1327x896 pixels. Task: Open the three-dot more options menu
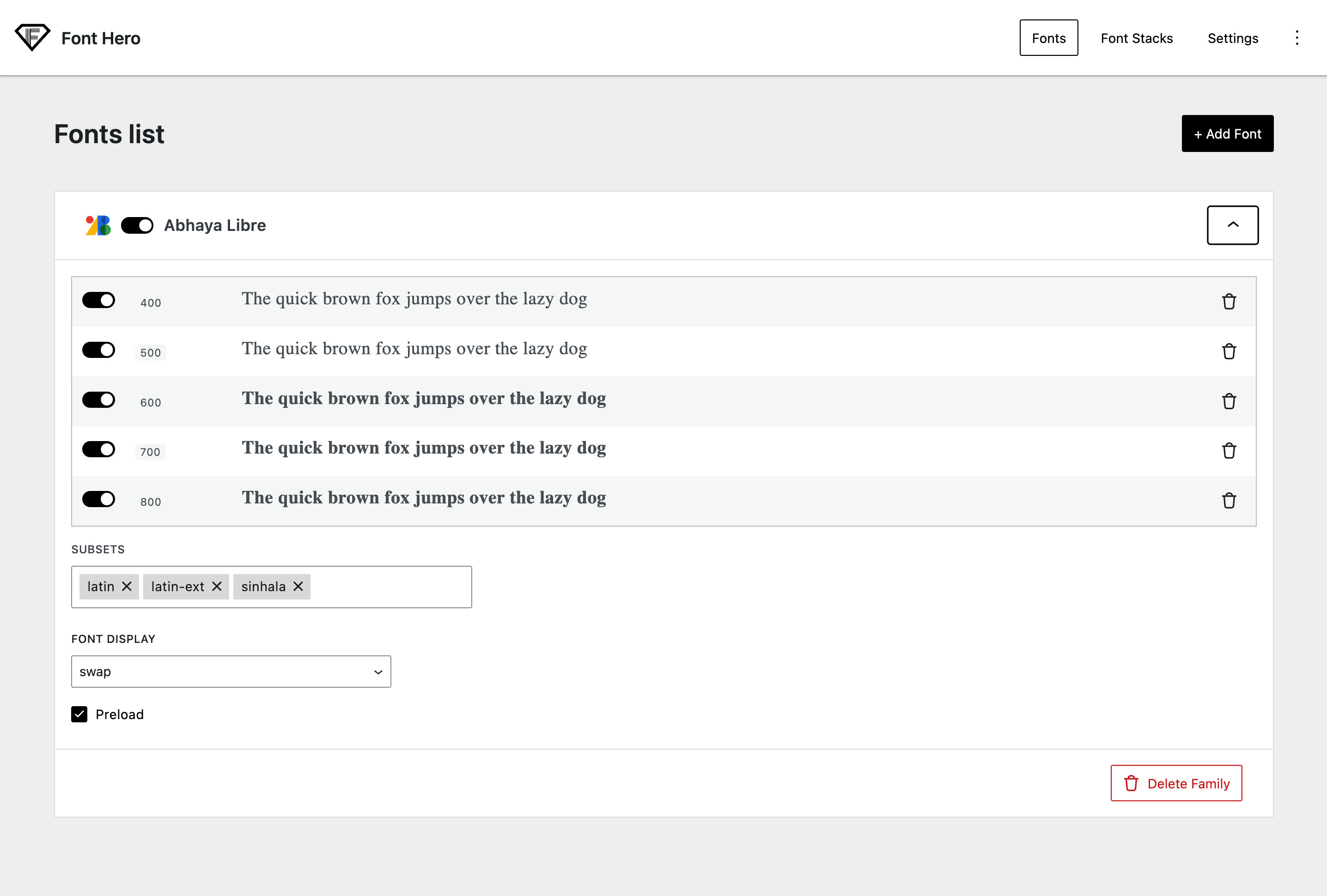[1297, 38]
